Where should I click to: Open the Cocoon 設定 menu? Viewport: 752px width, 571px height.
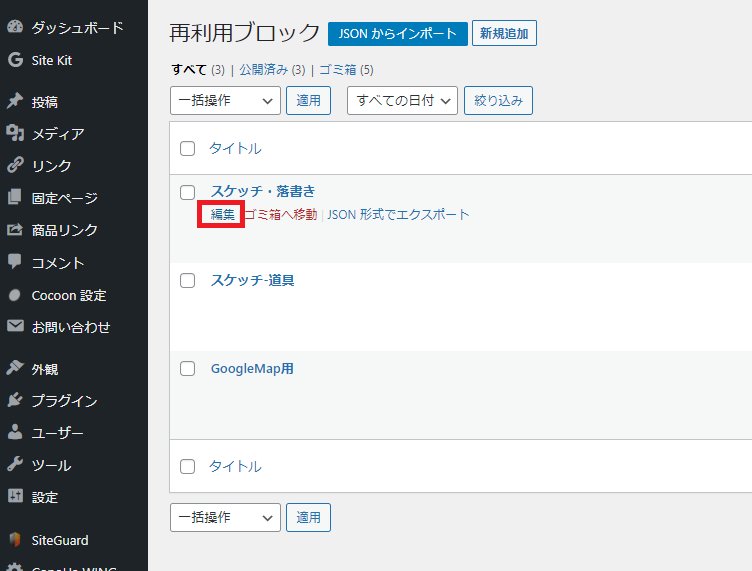(69, 295)
